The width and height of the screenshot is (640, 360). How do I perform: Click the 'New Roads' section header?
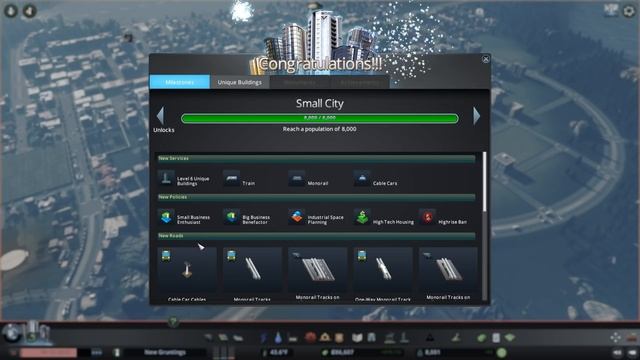(316, 236)
